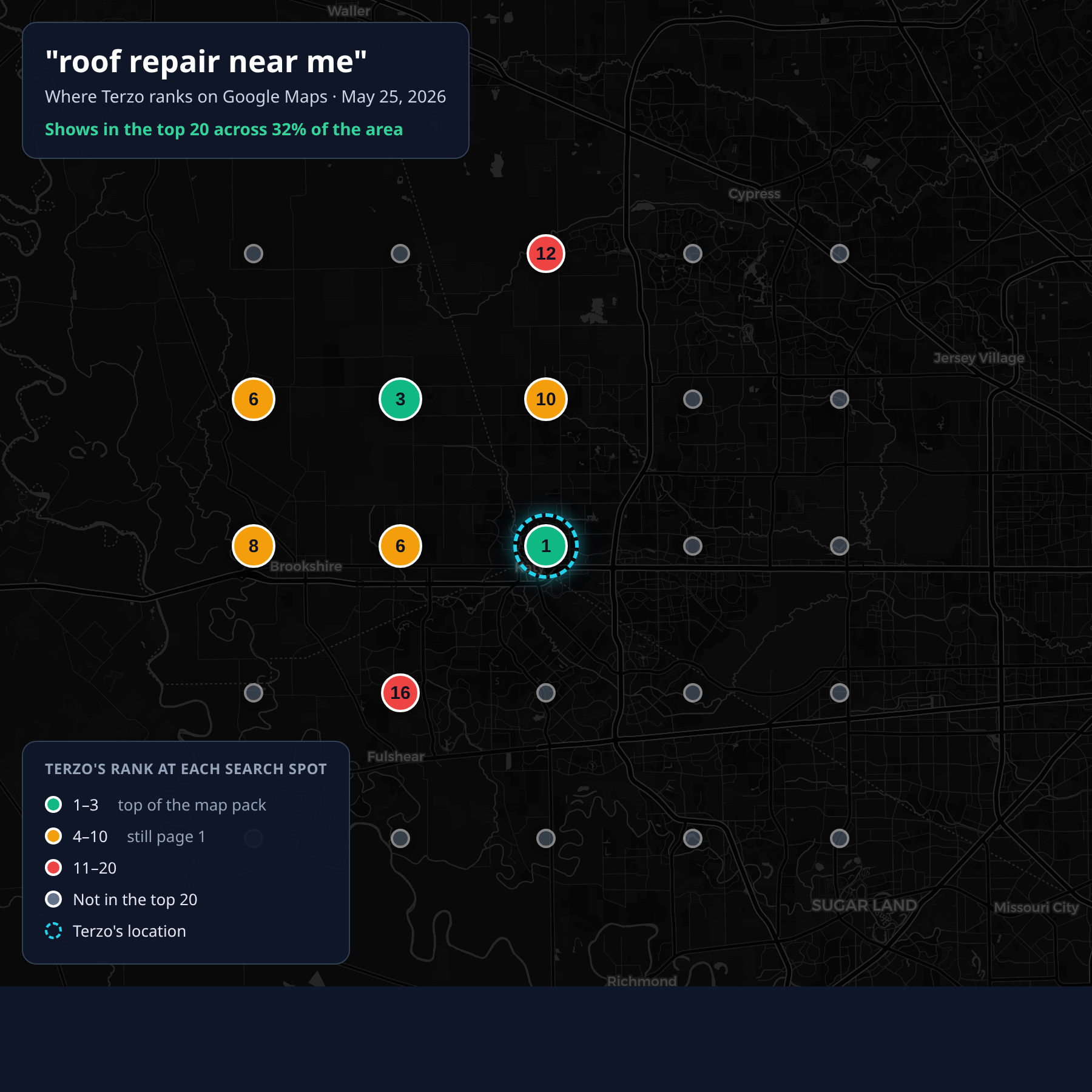Click the Waller map label

(349, 11)
